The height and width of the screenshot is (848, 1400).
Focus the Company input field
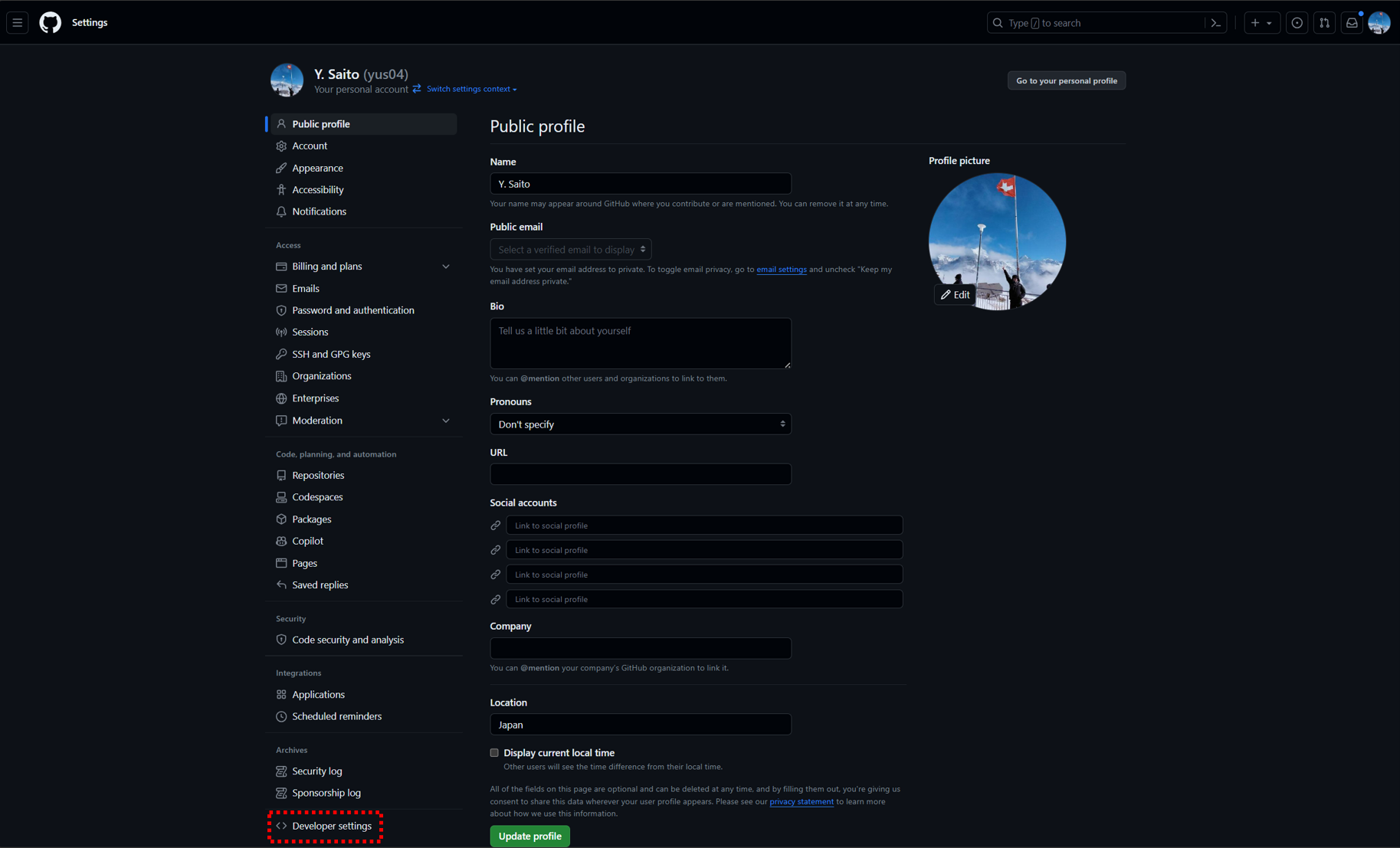coord(641,648)
